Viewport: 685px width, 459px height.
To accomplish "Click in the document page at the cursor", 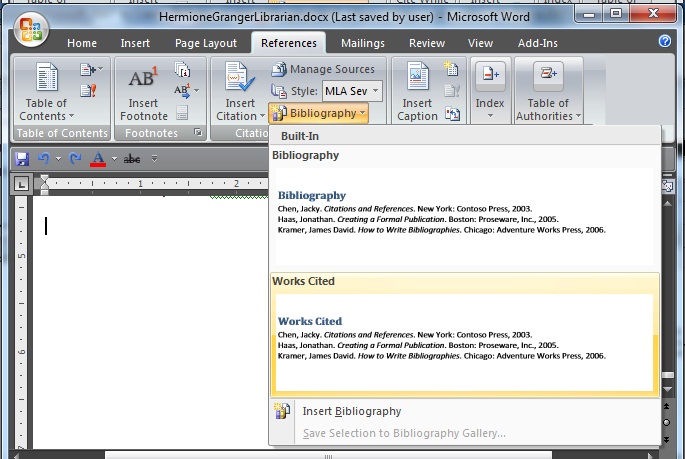I will pos(46,226).
